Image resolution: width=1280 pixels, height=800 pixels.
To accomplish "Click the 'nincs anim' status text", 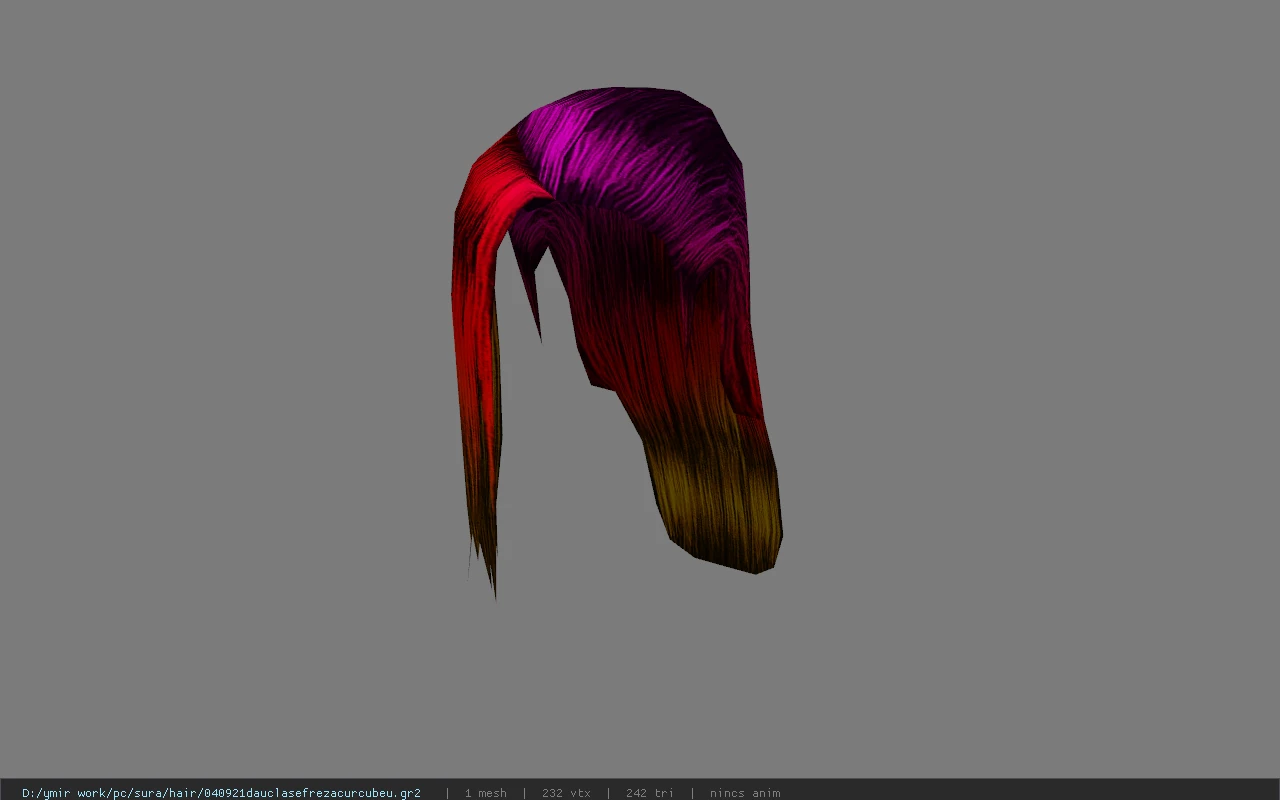I will click(x=745, y=793).
